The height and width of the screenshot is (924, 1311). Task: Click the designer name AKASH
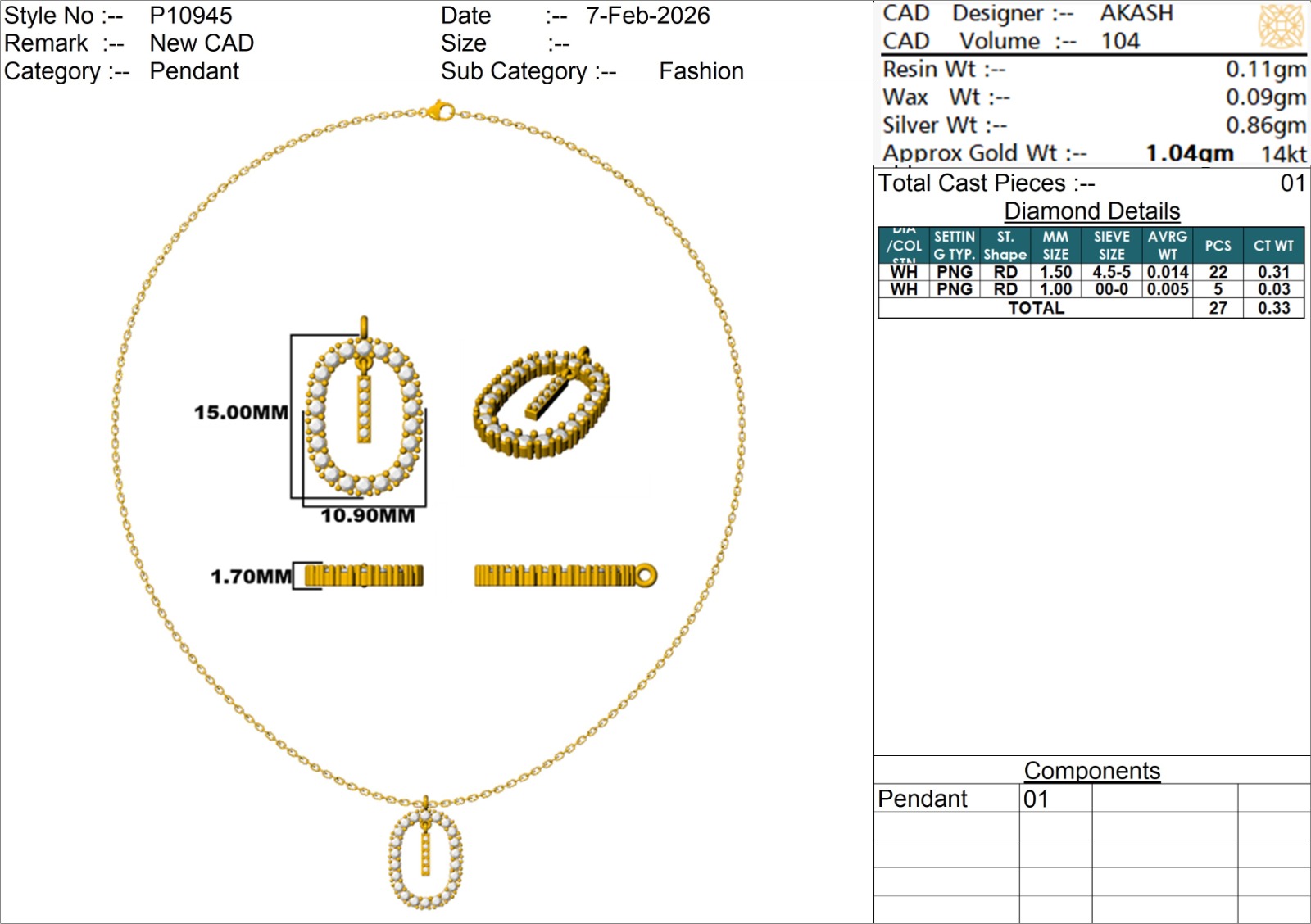tap(1136, 13)
